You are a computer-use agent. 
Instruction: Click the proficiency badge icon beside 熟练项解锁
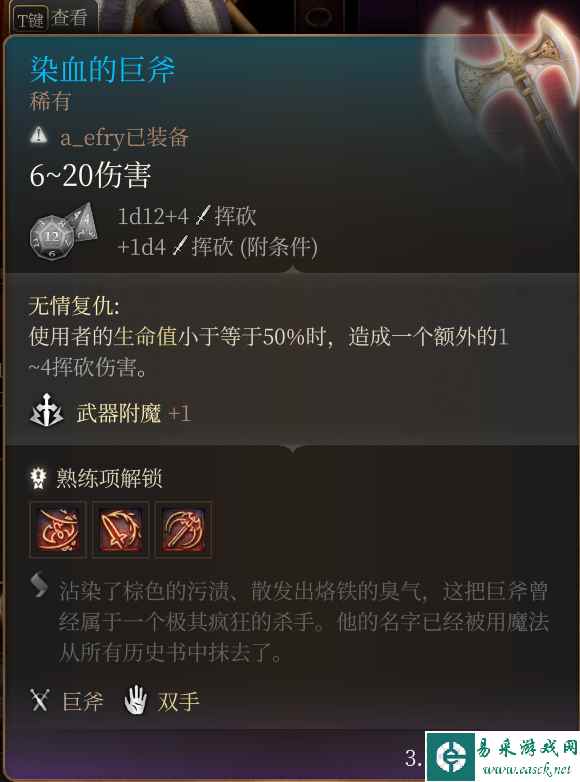pos(38,478)
